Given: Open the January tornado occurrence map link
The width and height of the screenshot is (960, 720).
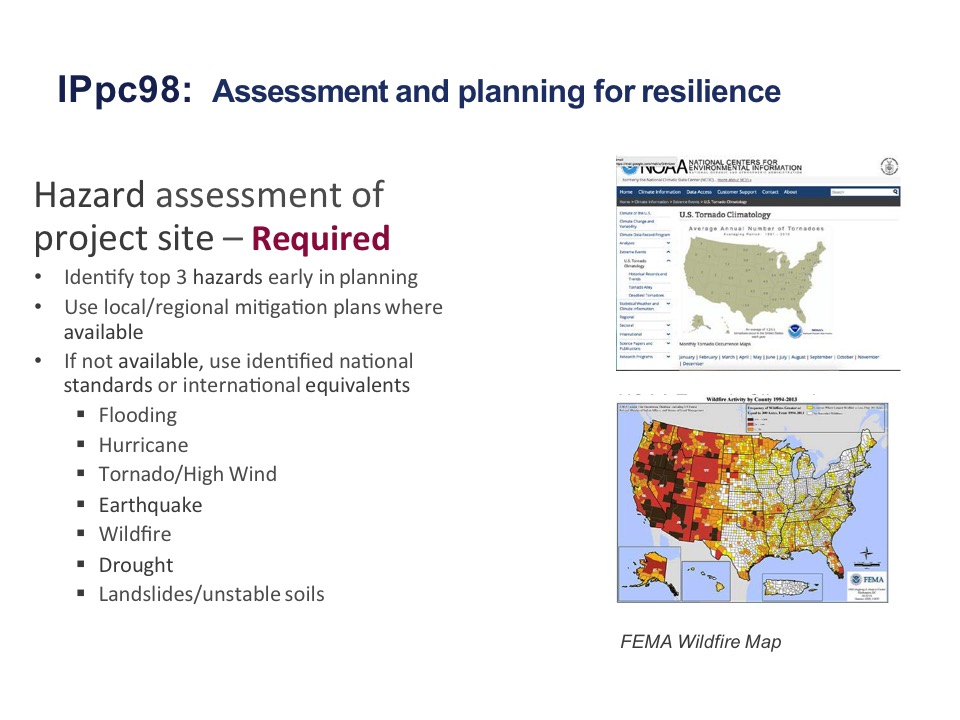Looking at the screenshot, I should (x=689, y=356).
